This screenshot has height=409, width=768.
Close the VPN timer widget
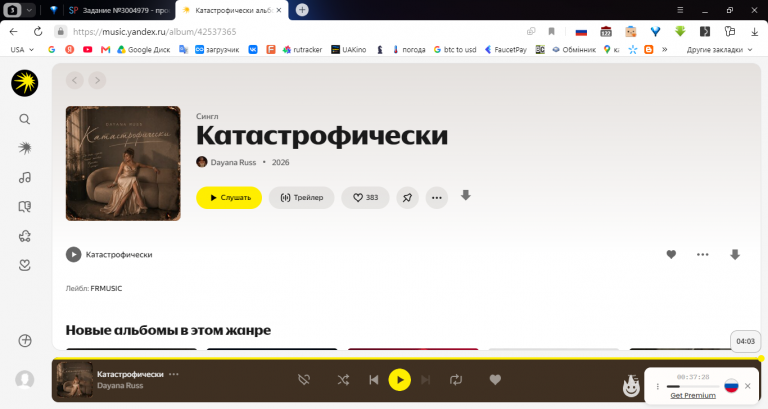[748, 386]
